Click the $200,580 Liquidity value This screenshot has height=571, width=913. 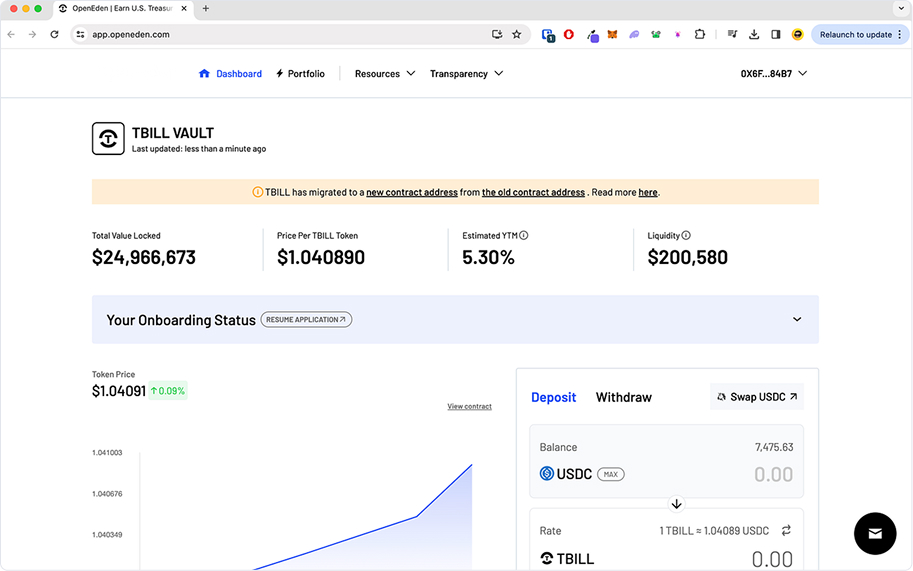click(x=688, y=257)
